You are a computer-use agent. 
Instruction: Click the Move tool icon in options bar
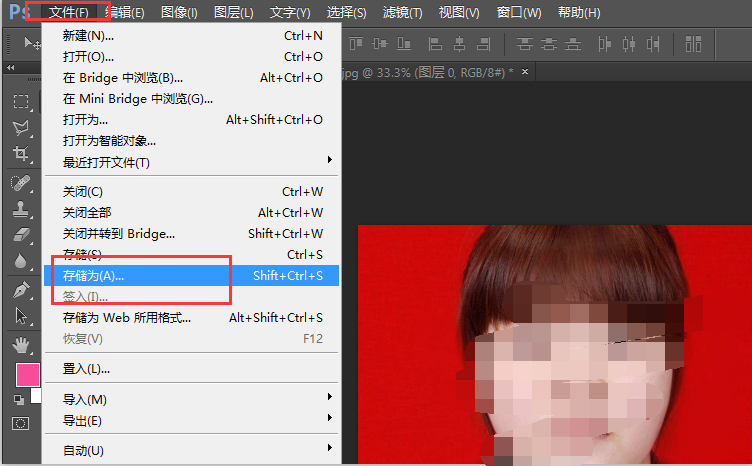[x=31, y=44]
